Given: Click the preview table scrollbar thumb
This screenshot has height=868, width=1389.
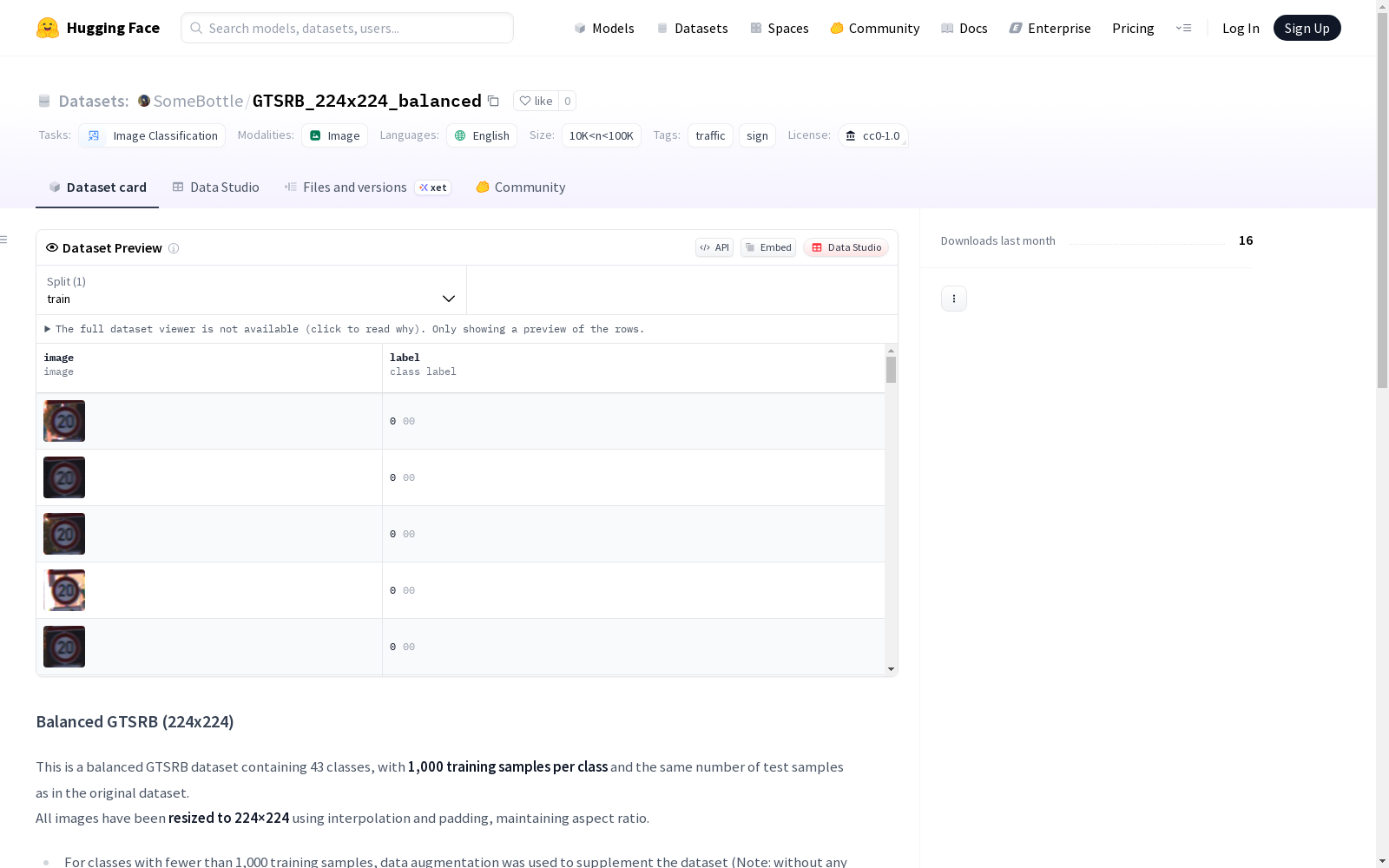Looking at the screenshot, I should click(x=891, y=370).
